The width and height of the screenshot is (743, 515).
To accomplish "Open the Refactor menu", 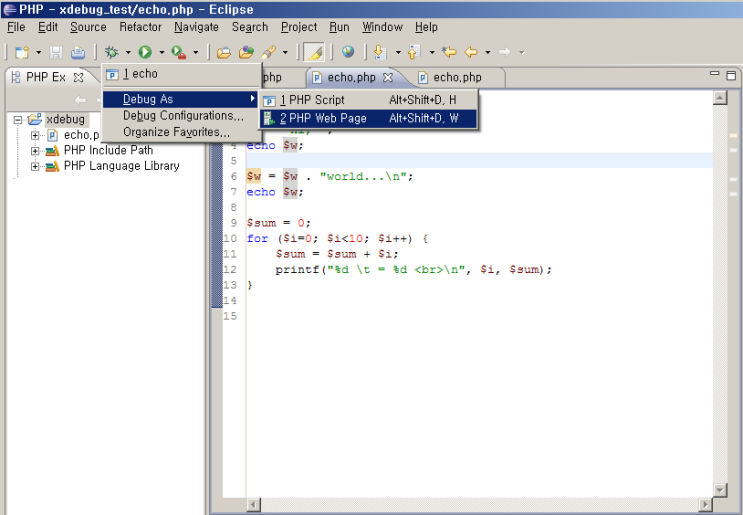I will 140,27.
